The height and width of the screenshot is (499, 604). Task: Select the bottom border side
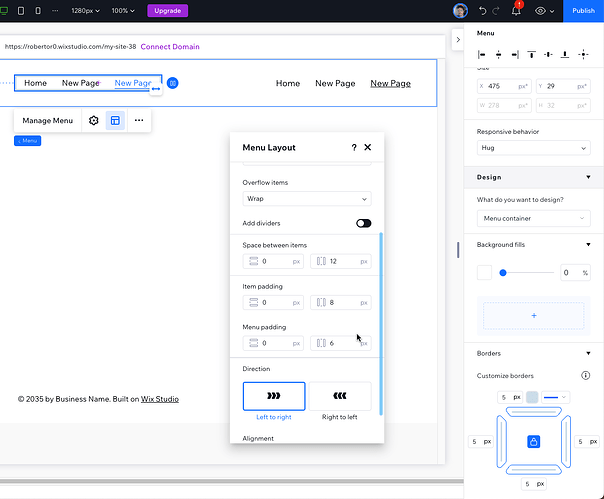534,469
